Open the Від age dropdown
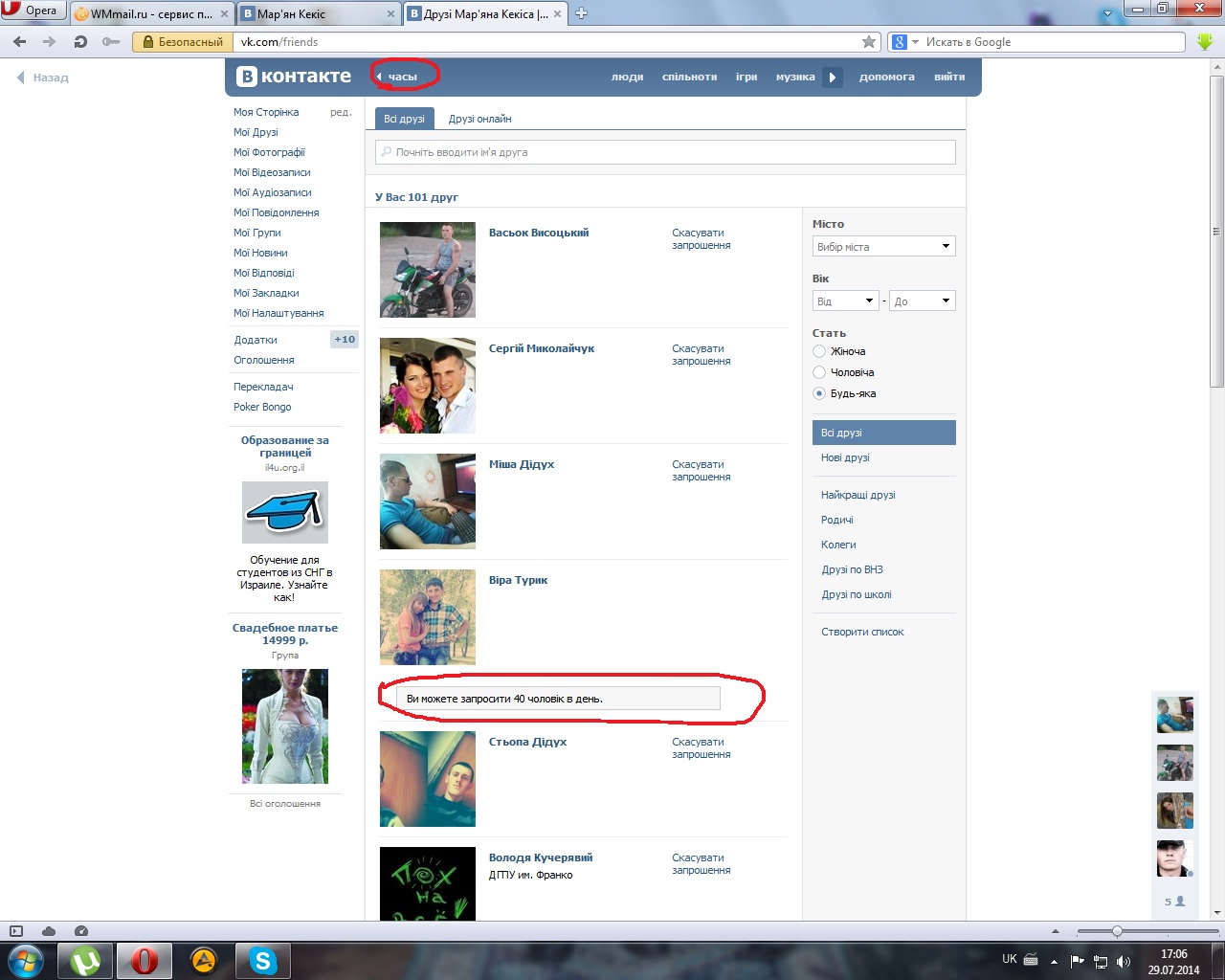Viewport: 1225px width, 980px height. click(x=845, y=301)
